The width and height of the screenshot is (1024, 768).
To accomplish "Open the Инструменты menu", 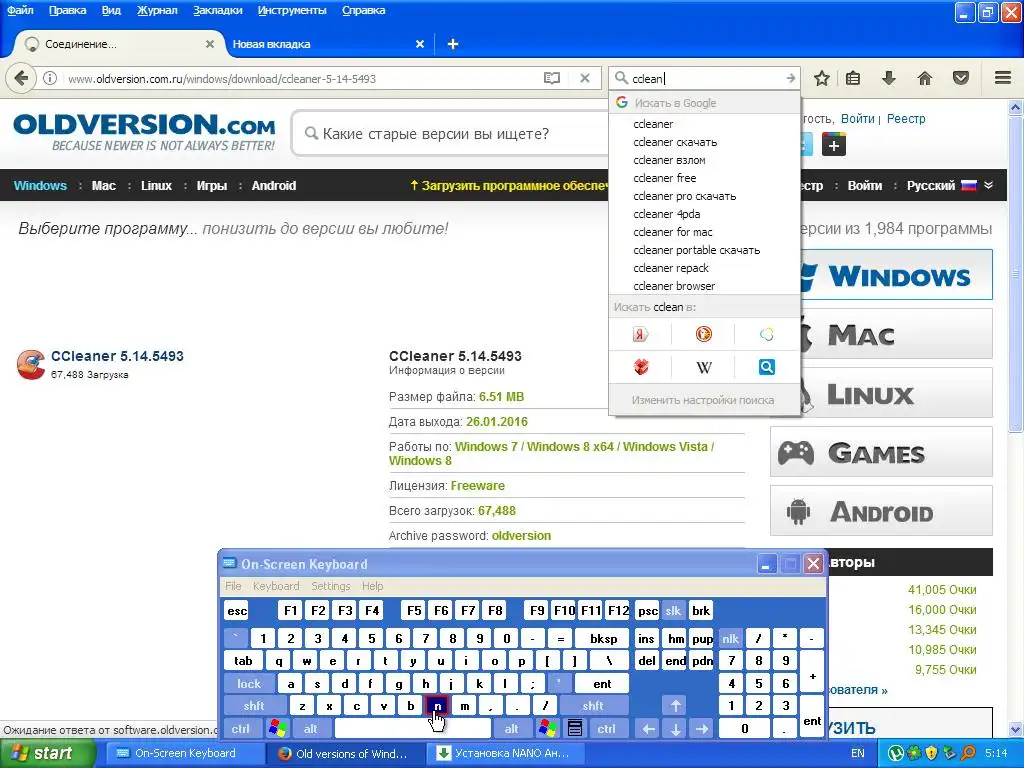I will click(x=292, y=10).
